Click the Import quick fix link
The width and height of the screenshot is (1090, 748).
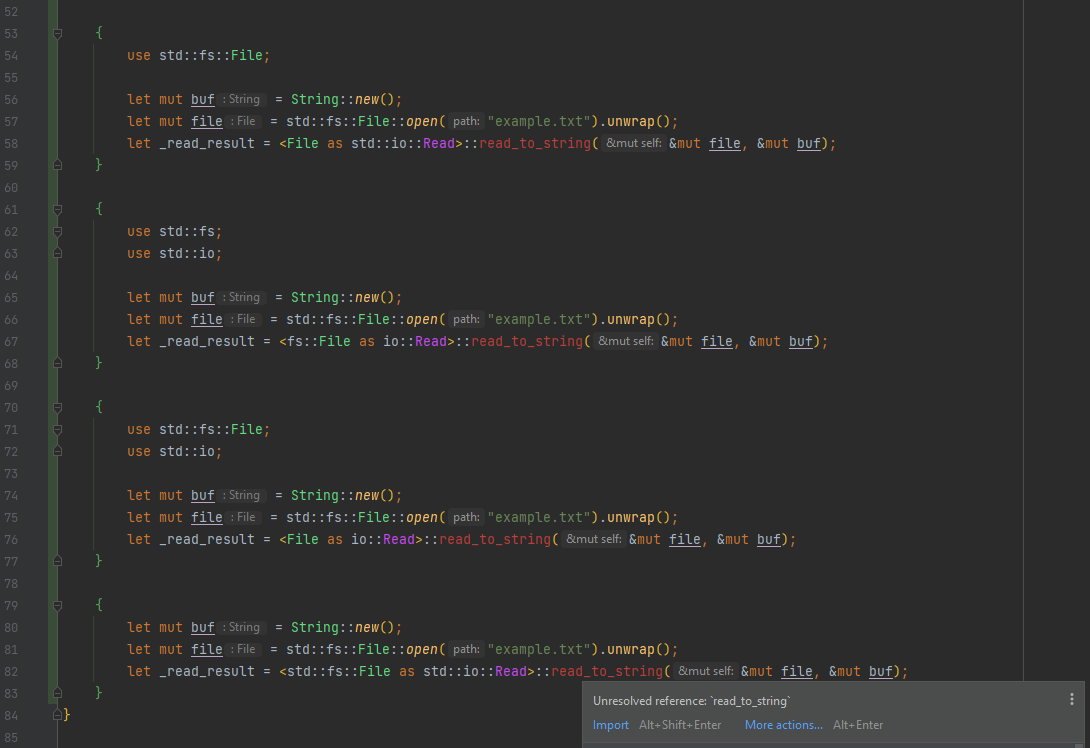pyautogui.click(x=610, y=725)
